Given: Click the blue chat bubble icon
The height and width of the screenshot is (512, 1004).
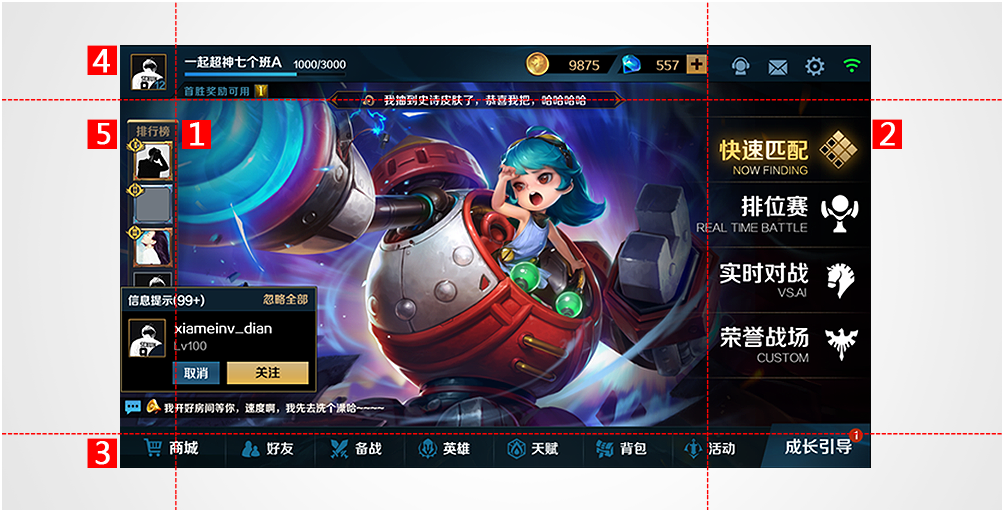Looking at the screenshot, I should (x=133, y=406).
